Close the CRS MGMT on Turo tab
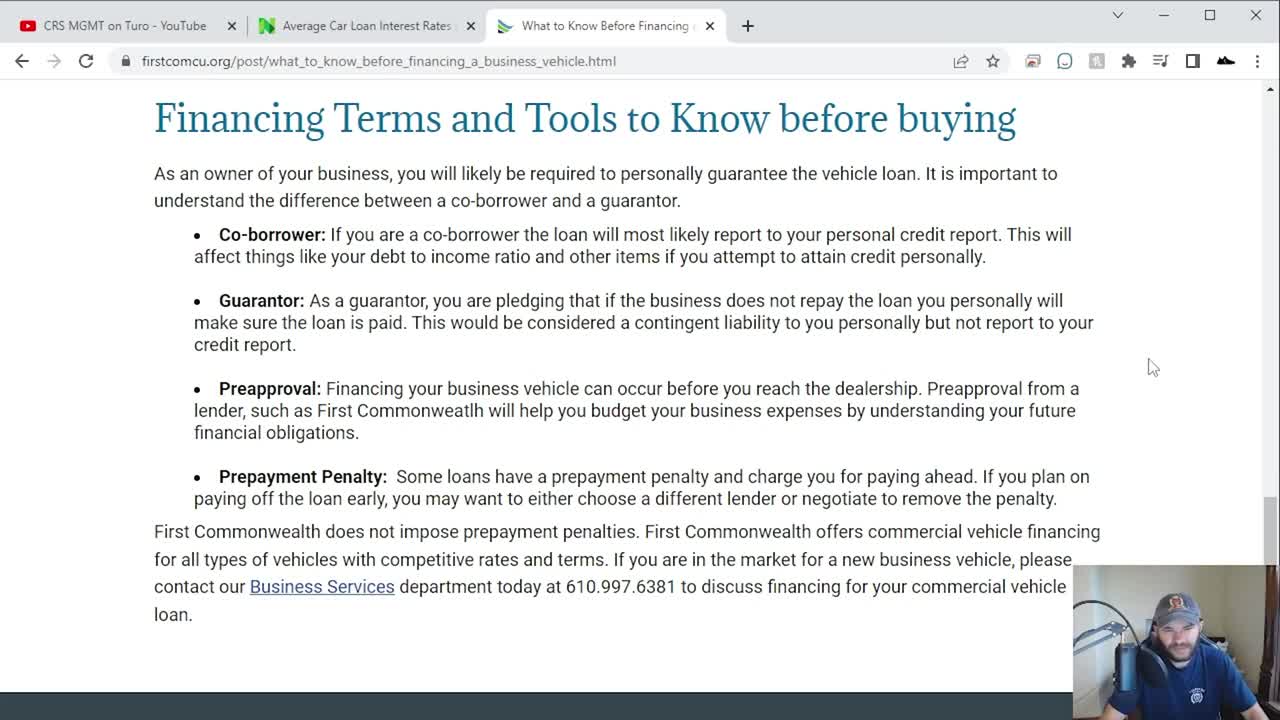The image size is (1280, 720). click(x=231, y=26)
